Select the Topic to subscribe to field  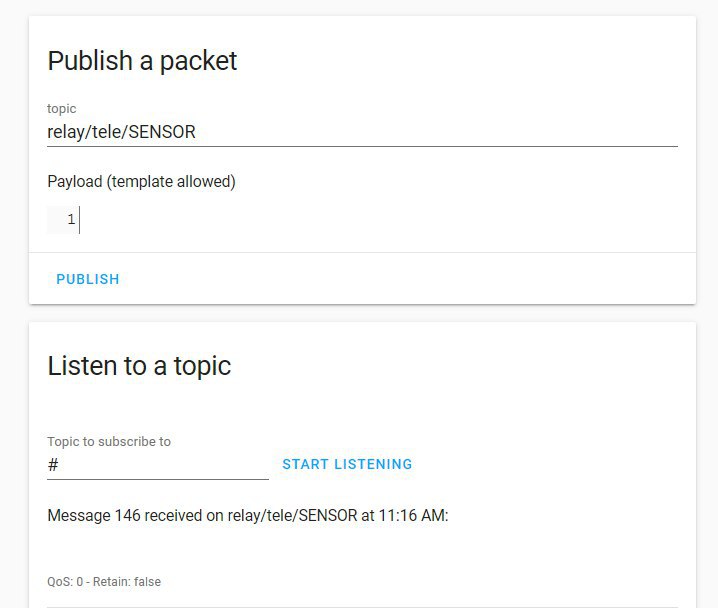click(158, 465)
